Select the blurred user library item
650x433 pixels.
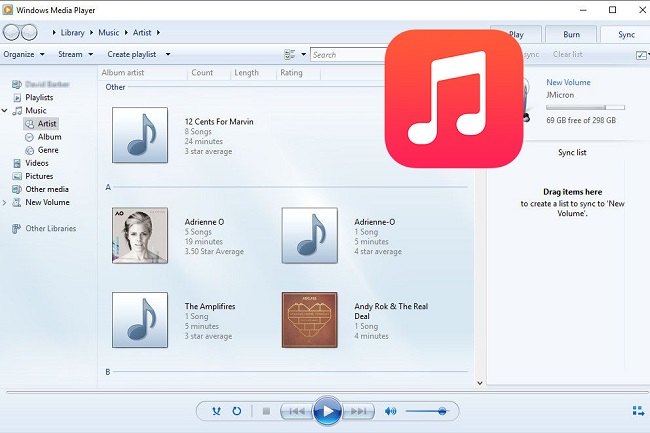coord(47,84)
